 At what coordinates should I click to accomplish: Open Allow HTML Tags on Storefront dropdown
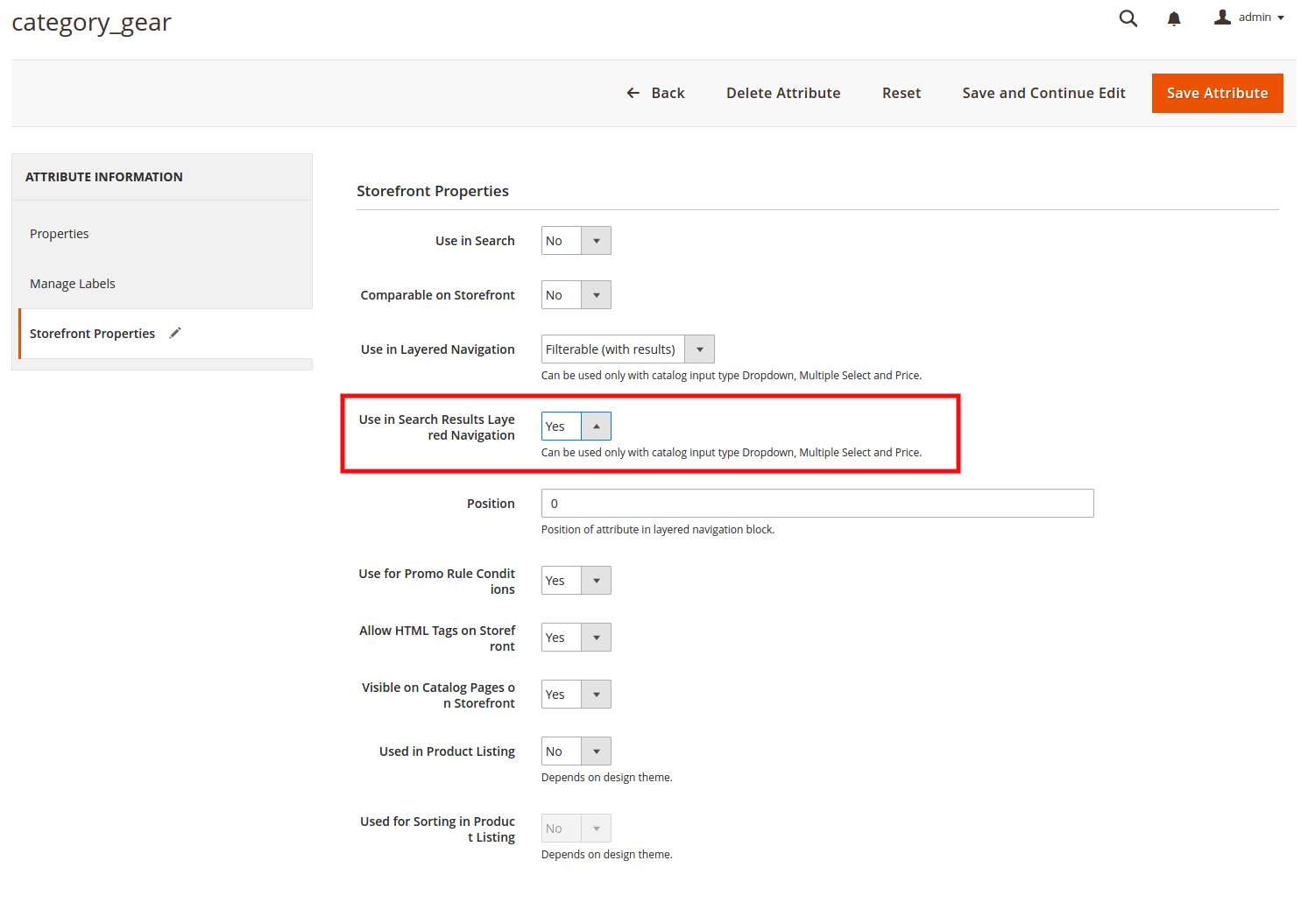(x=576, y=638)
